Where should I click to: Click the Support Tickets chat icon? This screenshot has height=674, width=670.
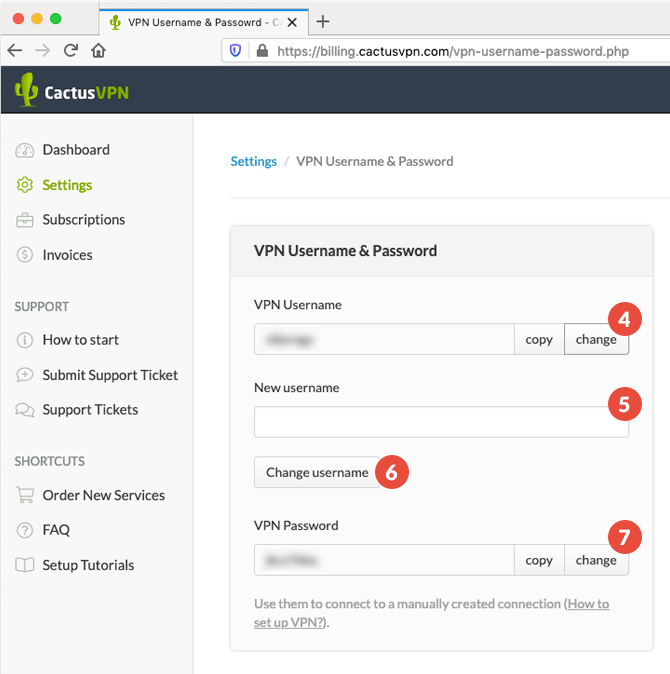tap(24, 410)
